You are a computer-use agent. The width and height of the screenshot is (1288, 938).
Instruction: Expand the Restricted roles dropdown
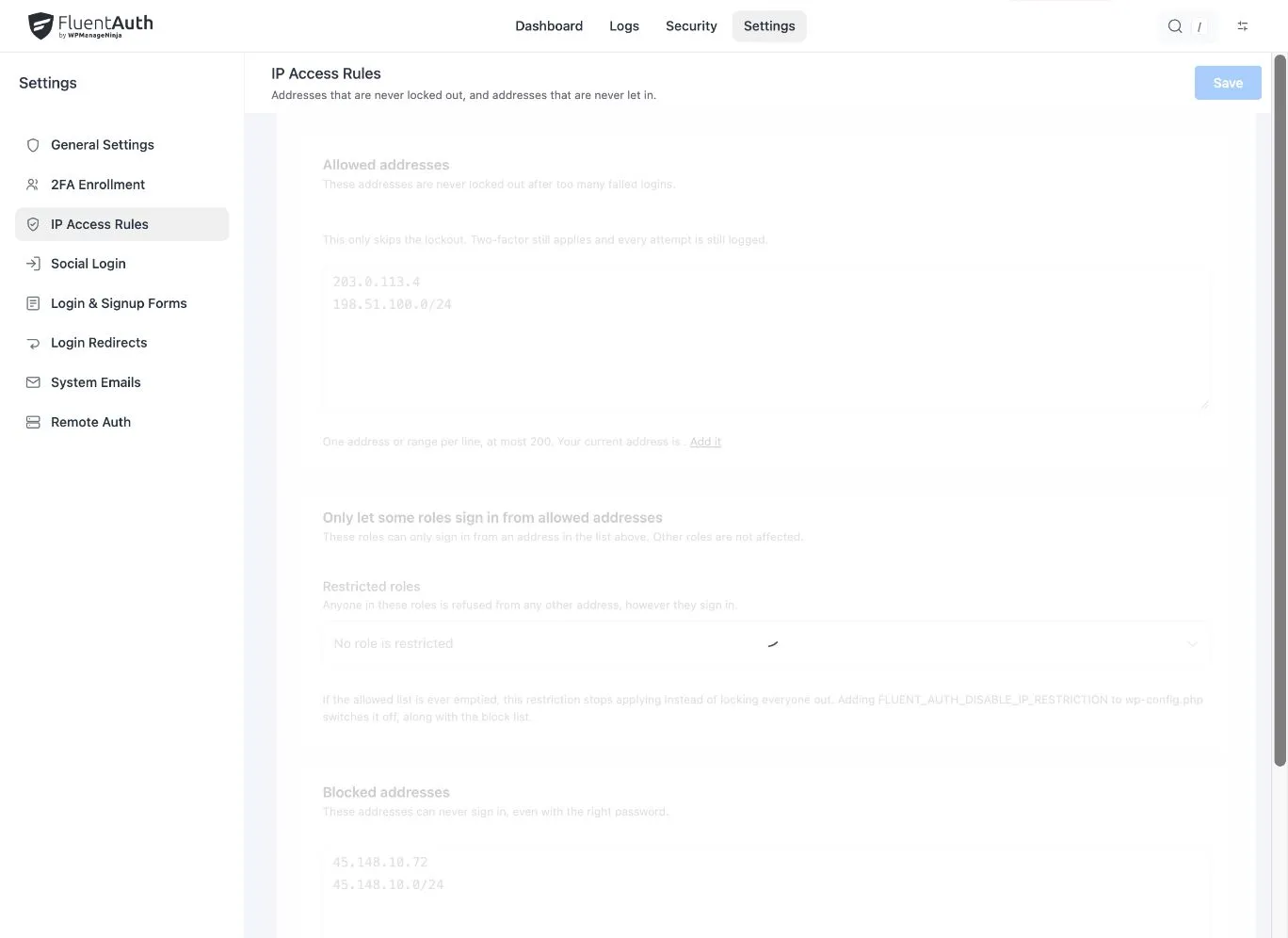(x=765, y=643)
